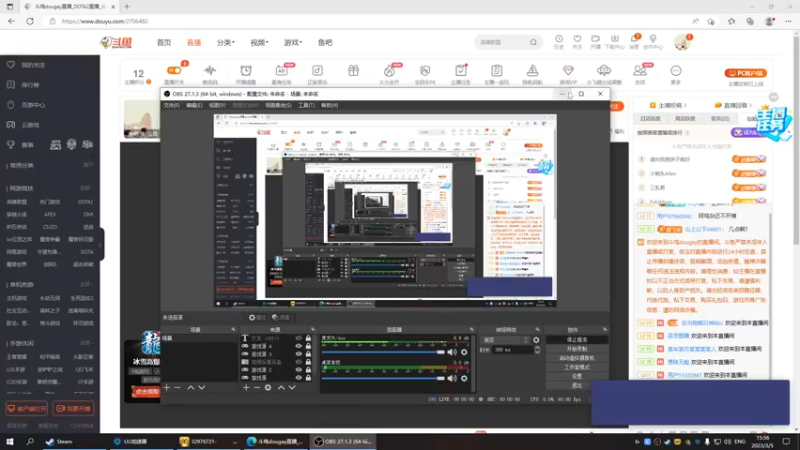The width and height of the screenshot is (800, 450).
Task: Open 推流码 waveform icon in streamer toolbar
Action: 210,70
